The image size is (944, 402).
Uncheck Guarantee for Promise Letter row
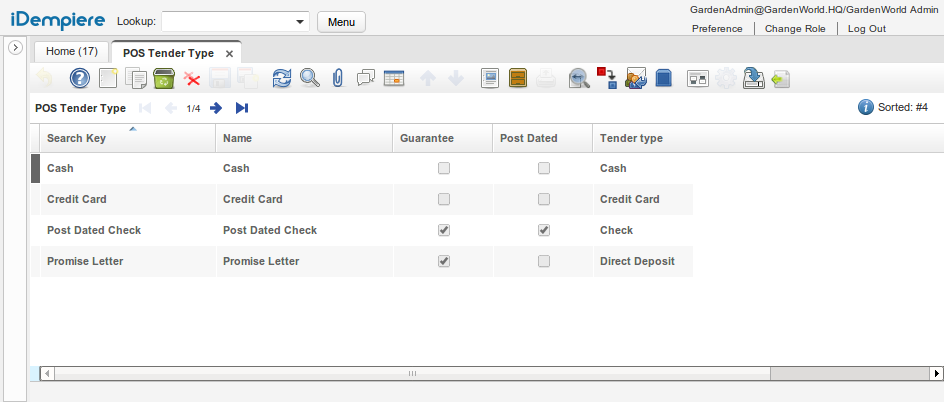(x=444, y=261)
